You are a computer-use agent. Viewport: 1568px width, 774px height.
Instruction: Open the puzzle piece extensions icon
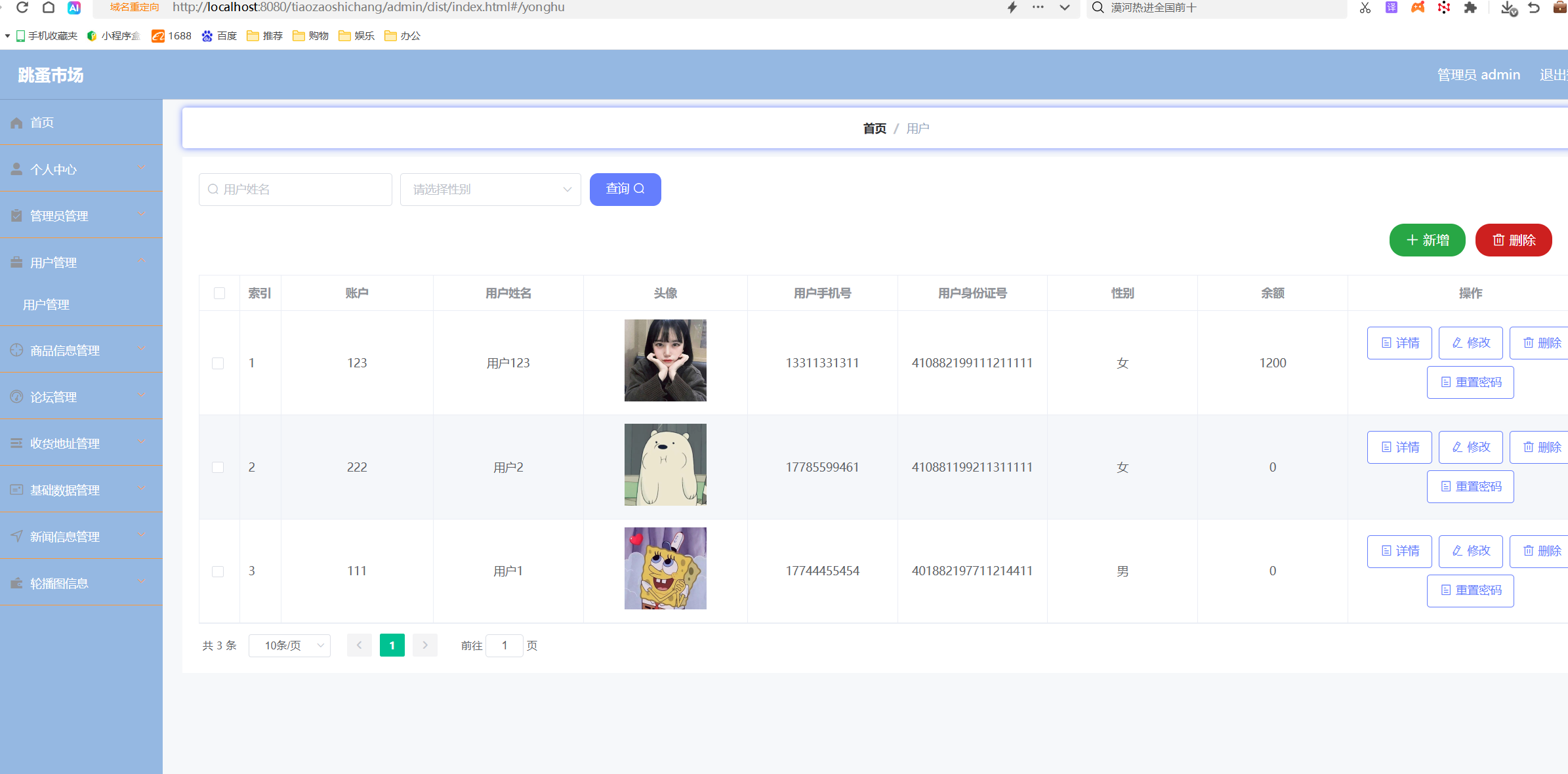coord(1471,7)
